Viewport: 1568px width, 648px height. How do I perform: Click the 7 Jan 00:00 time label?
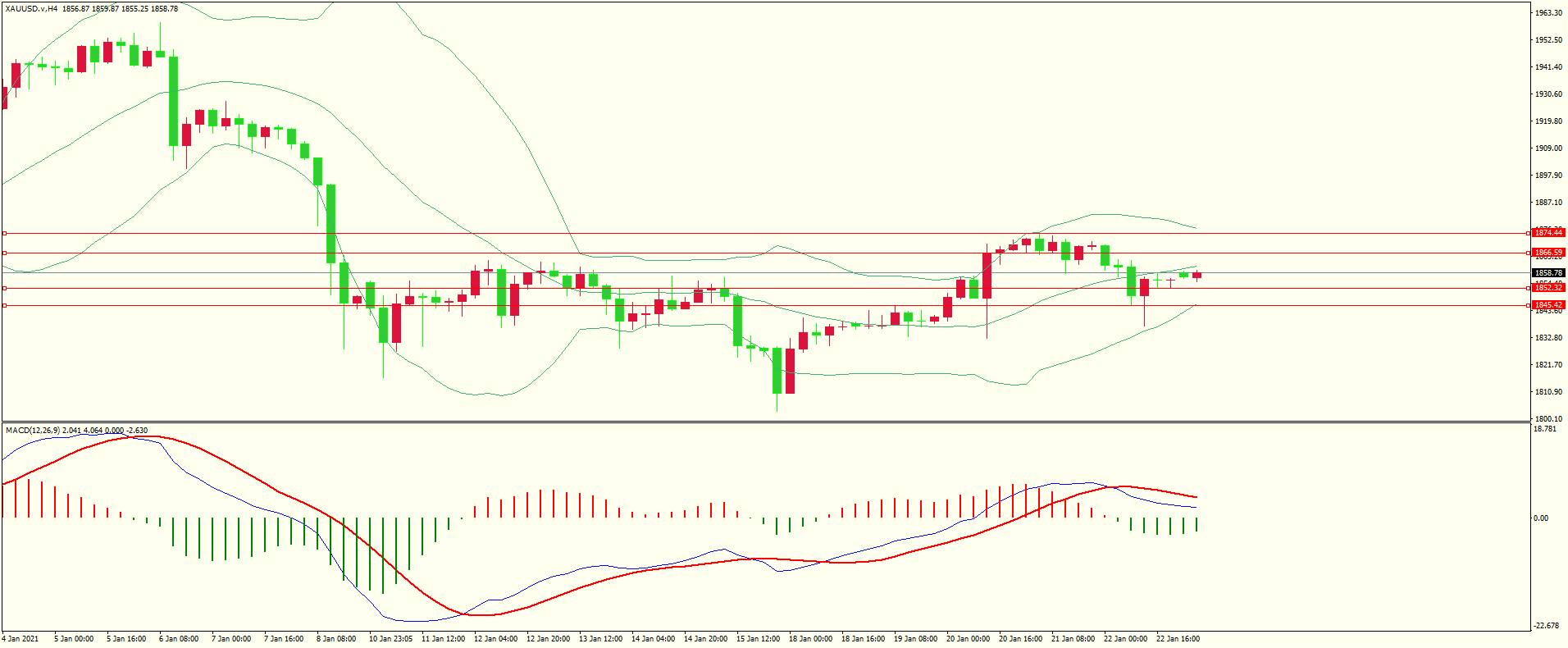[x=231, y=639]
